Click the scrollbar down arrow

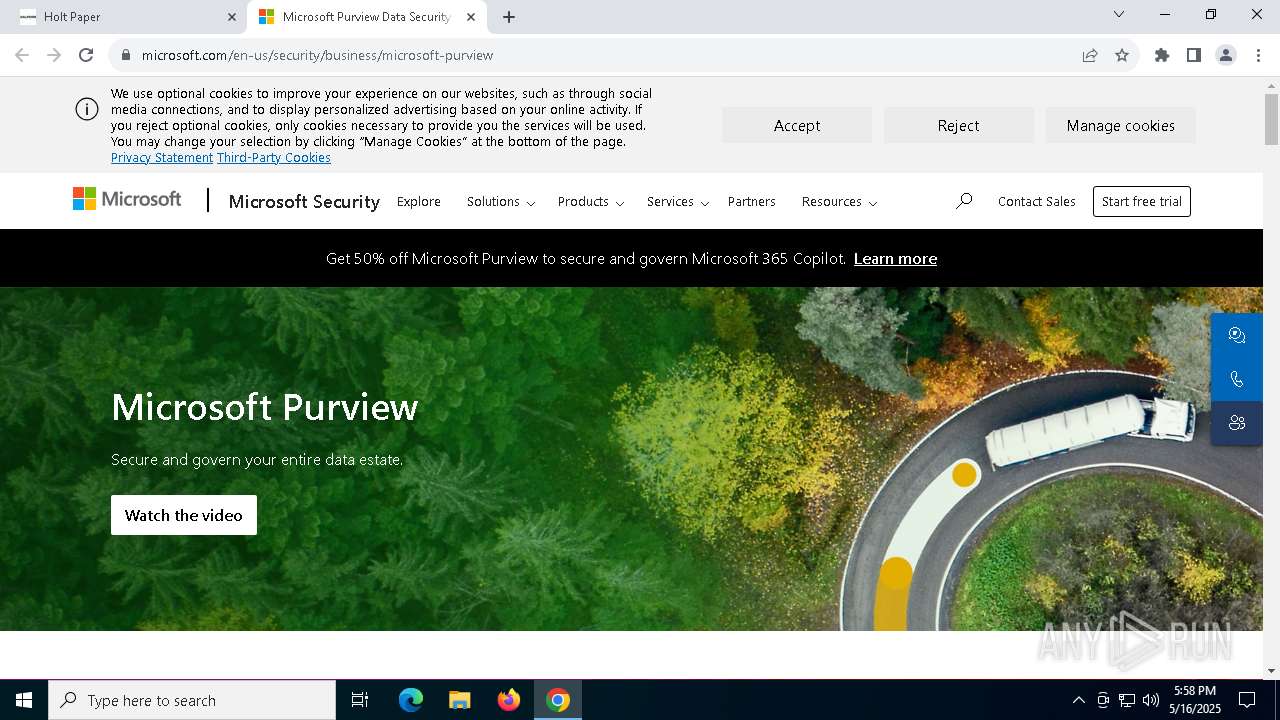(x=1271, y=671)
